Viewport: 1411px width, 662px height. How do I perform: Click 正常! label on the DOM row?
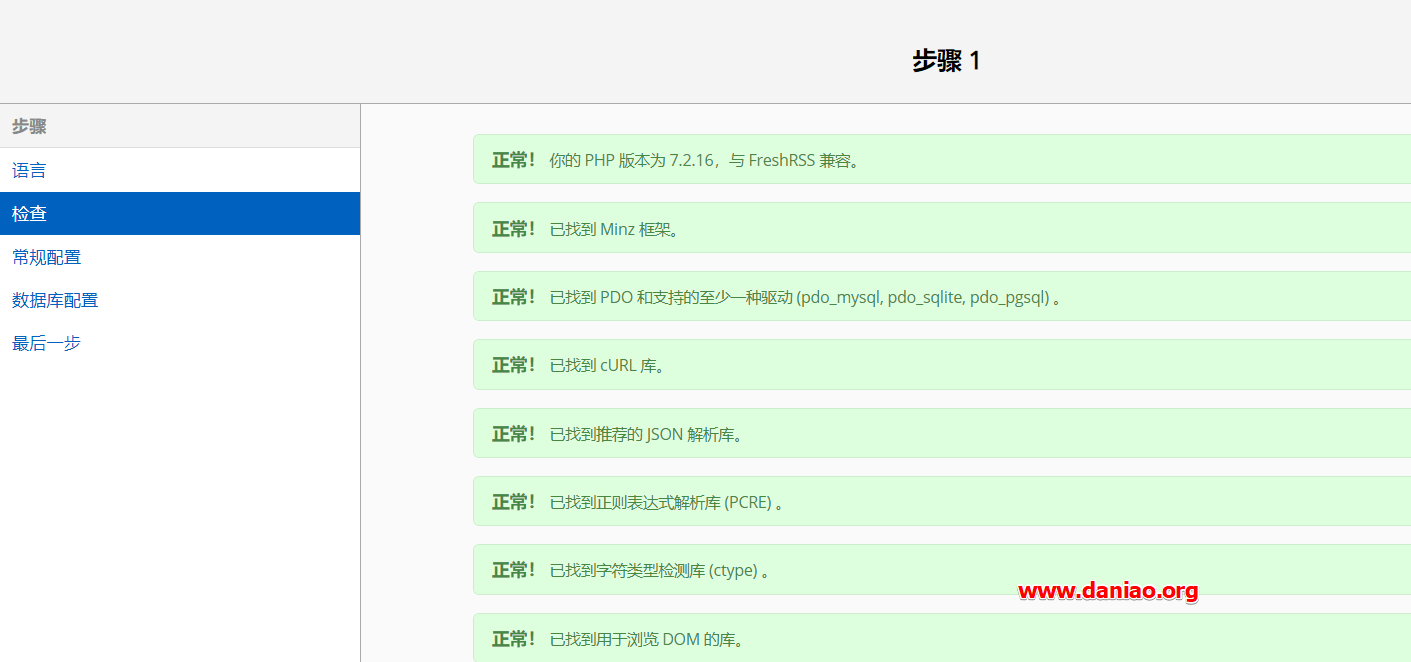(x=513, y=639)
